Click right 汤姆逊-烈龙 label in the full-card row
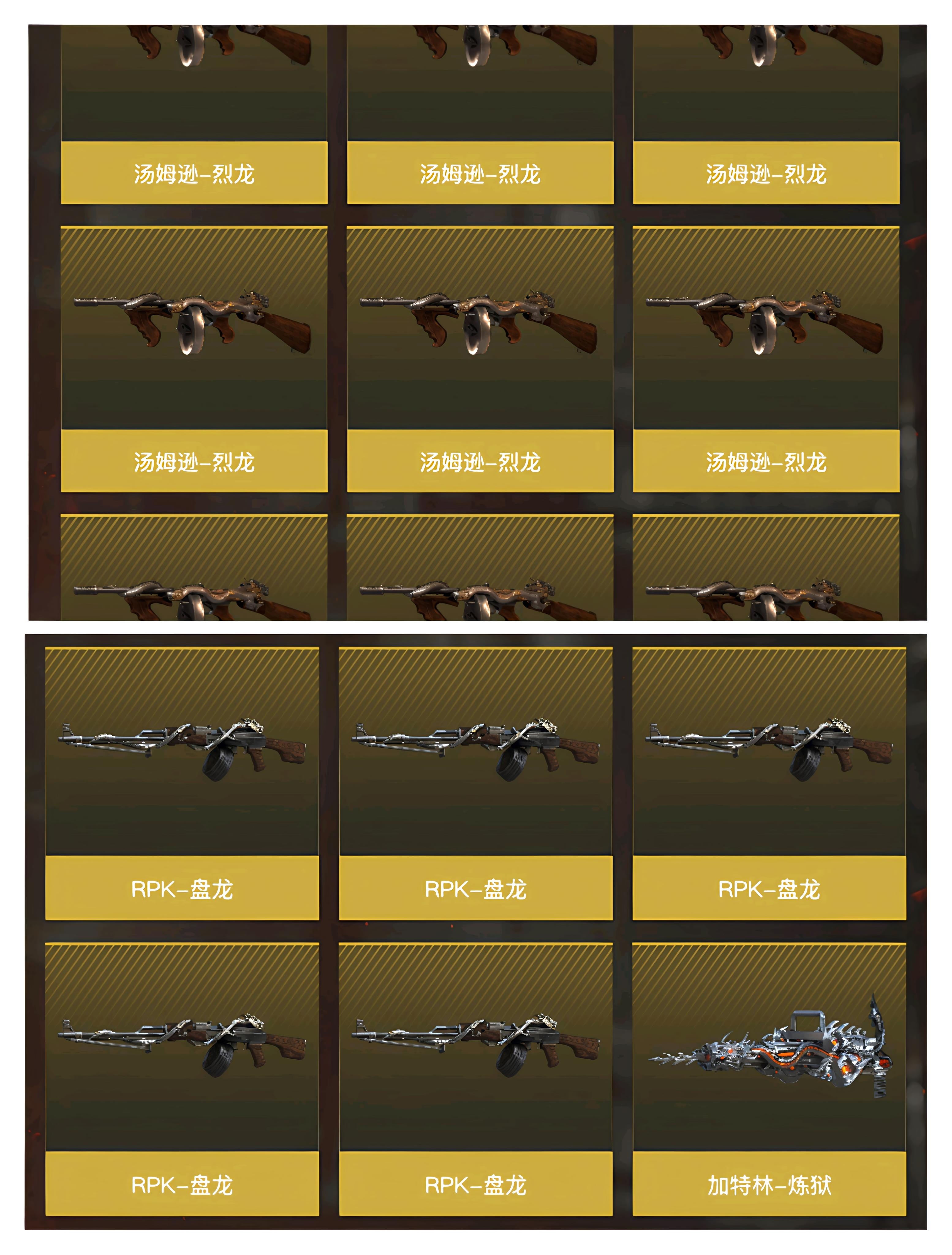Image resolution: width=952 pixels, height=1255 pixels. click(766, 461)
